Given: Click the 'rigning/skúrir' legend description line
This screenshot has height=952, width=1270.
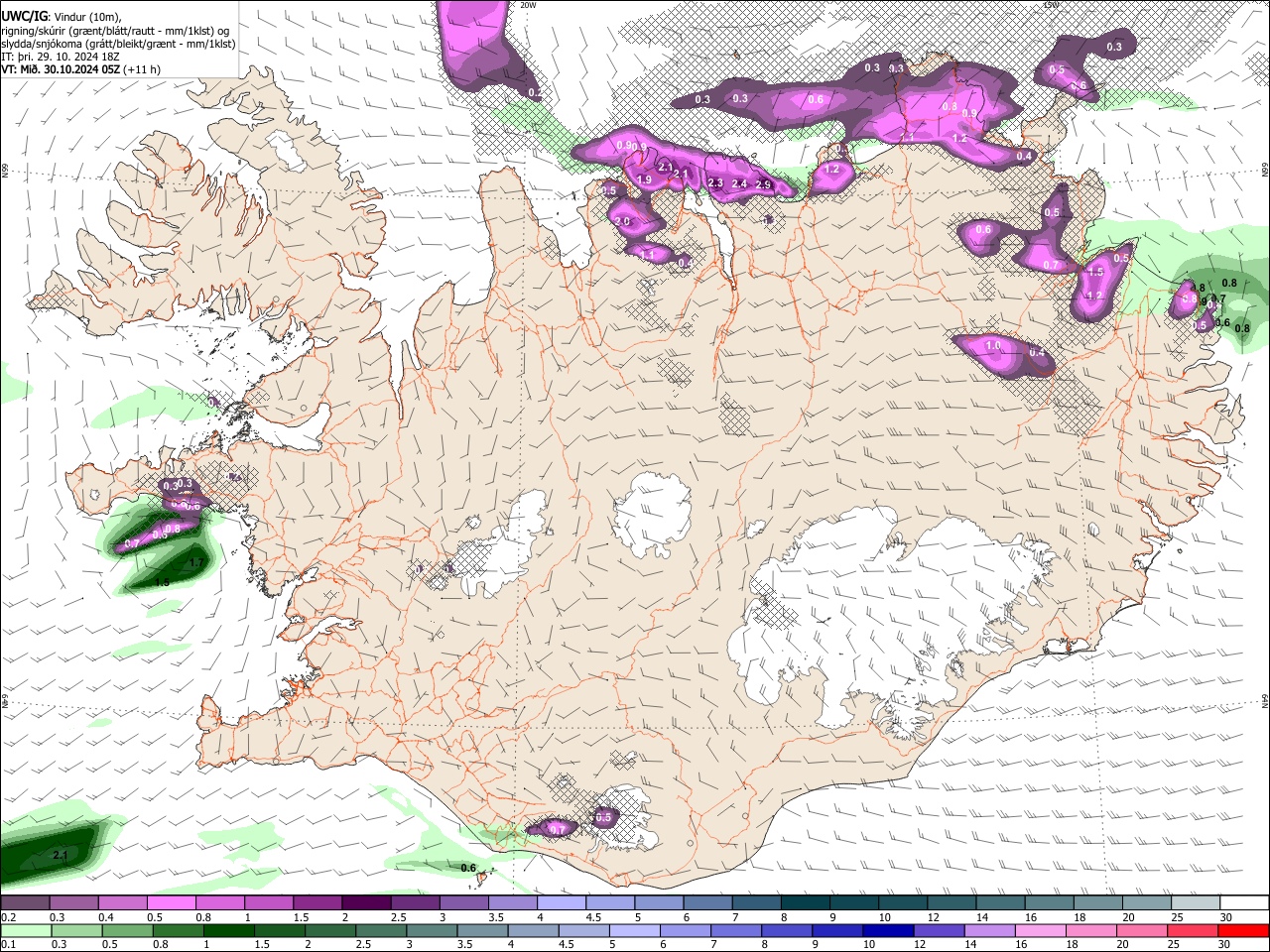Looking at the screenshot, I should pyautogui.click(x=115, y=30).
